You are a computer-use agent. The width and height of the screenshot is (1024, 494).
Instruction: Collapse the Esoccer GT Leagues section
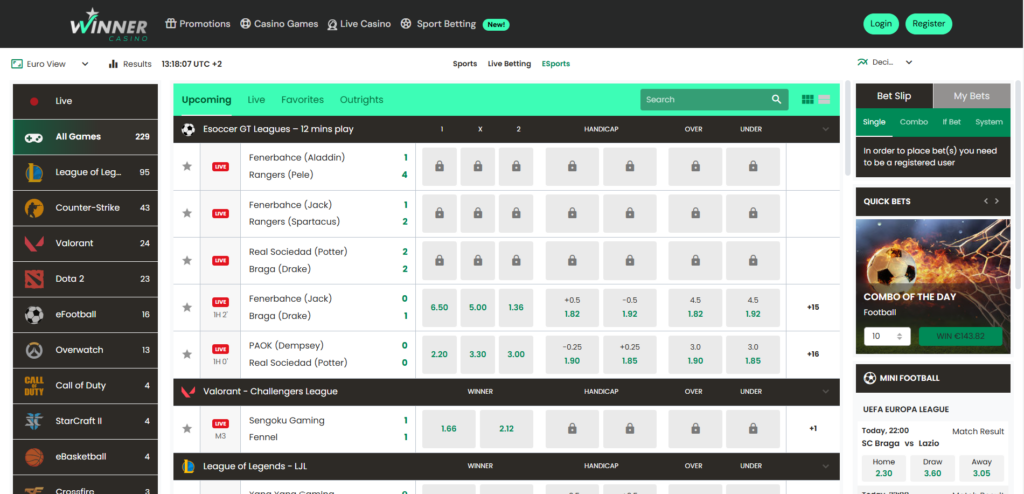coord(825,129)
